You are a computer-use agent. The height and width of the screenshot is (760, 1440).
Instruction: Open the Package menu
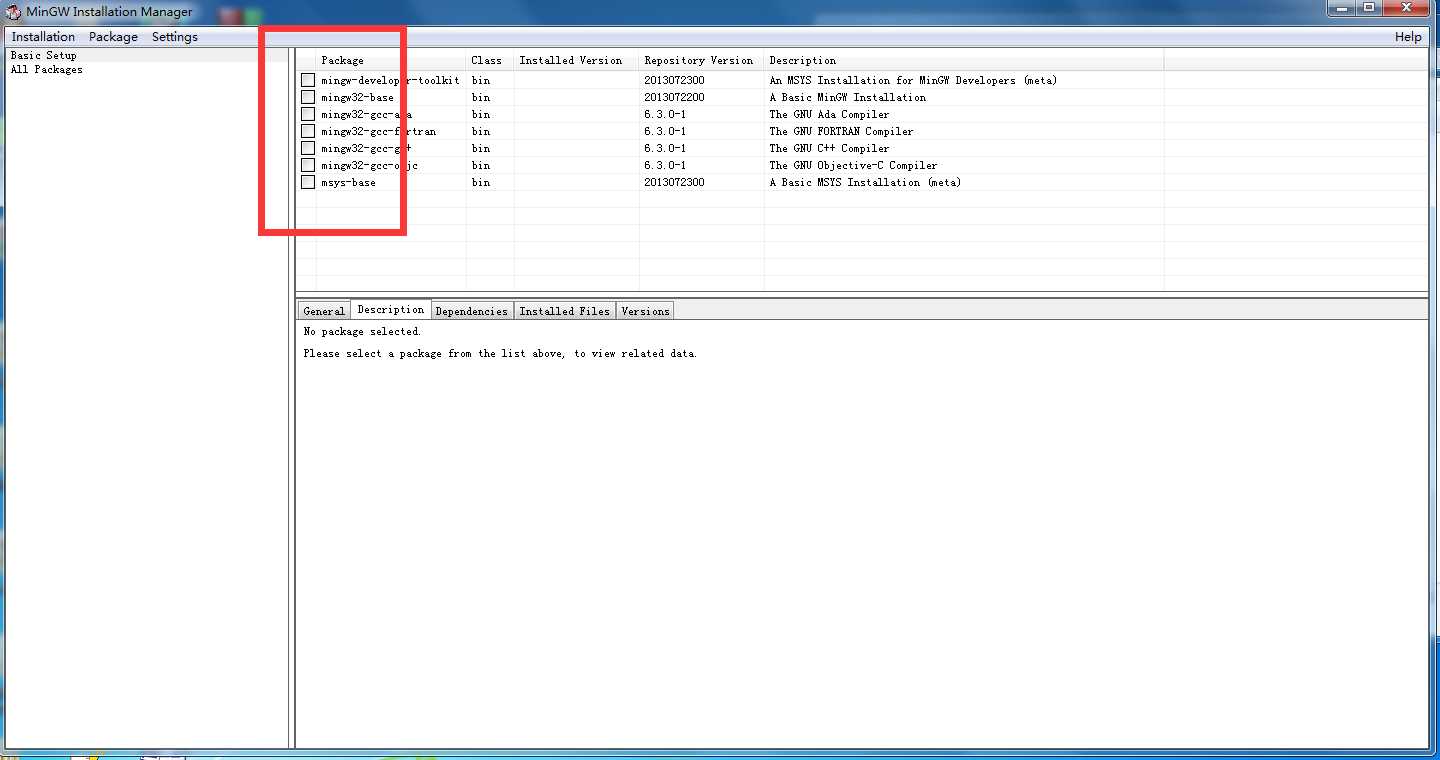click(x=113, y=37)
